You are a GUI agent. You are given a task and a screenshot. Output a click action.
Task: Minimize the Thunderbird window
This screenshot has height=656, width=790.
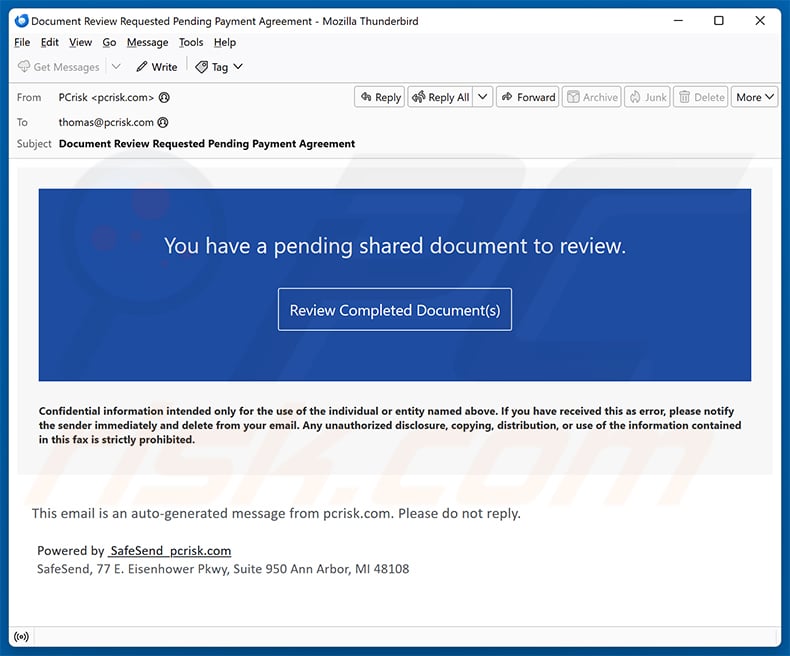[x=678, y=21]
